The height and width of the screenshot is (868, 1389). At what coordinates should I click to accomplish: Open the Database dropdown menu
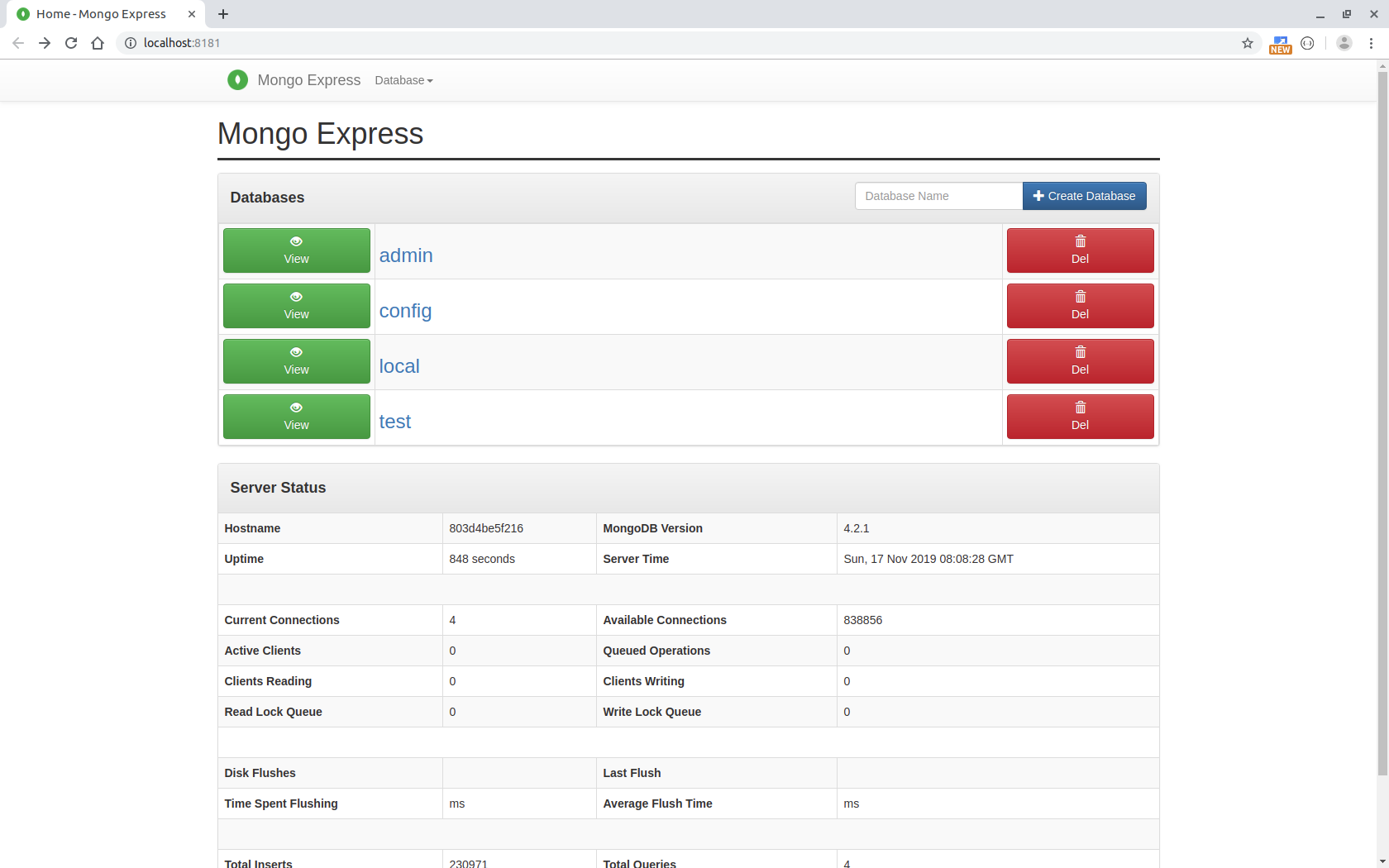point(403,80)
